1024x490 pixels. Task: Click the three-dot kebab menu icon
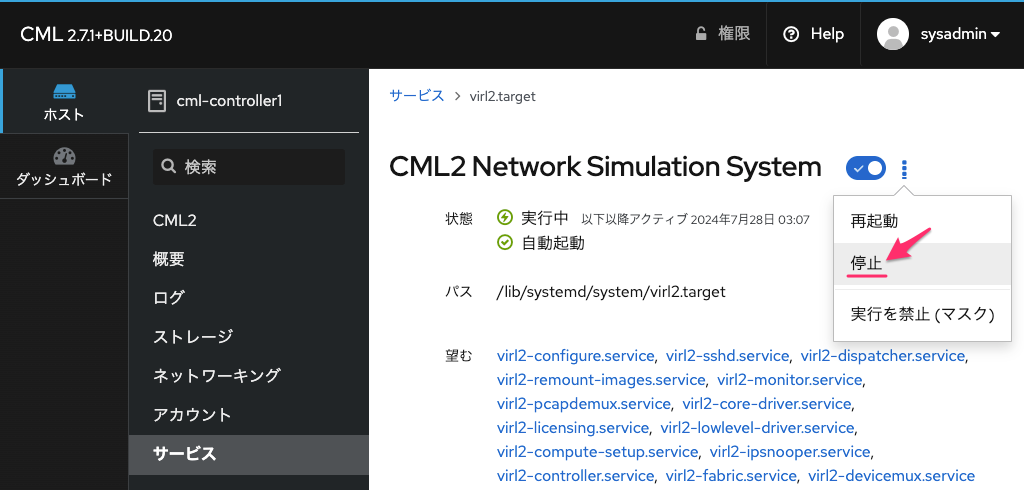click(904, 170)
